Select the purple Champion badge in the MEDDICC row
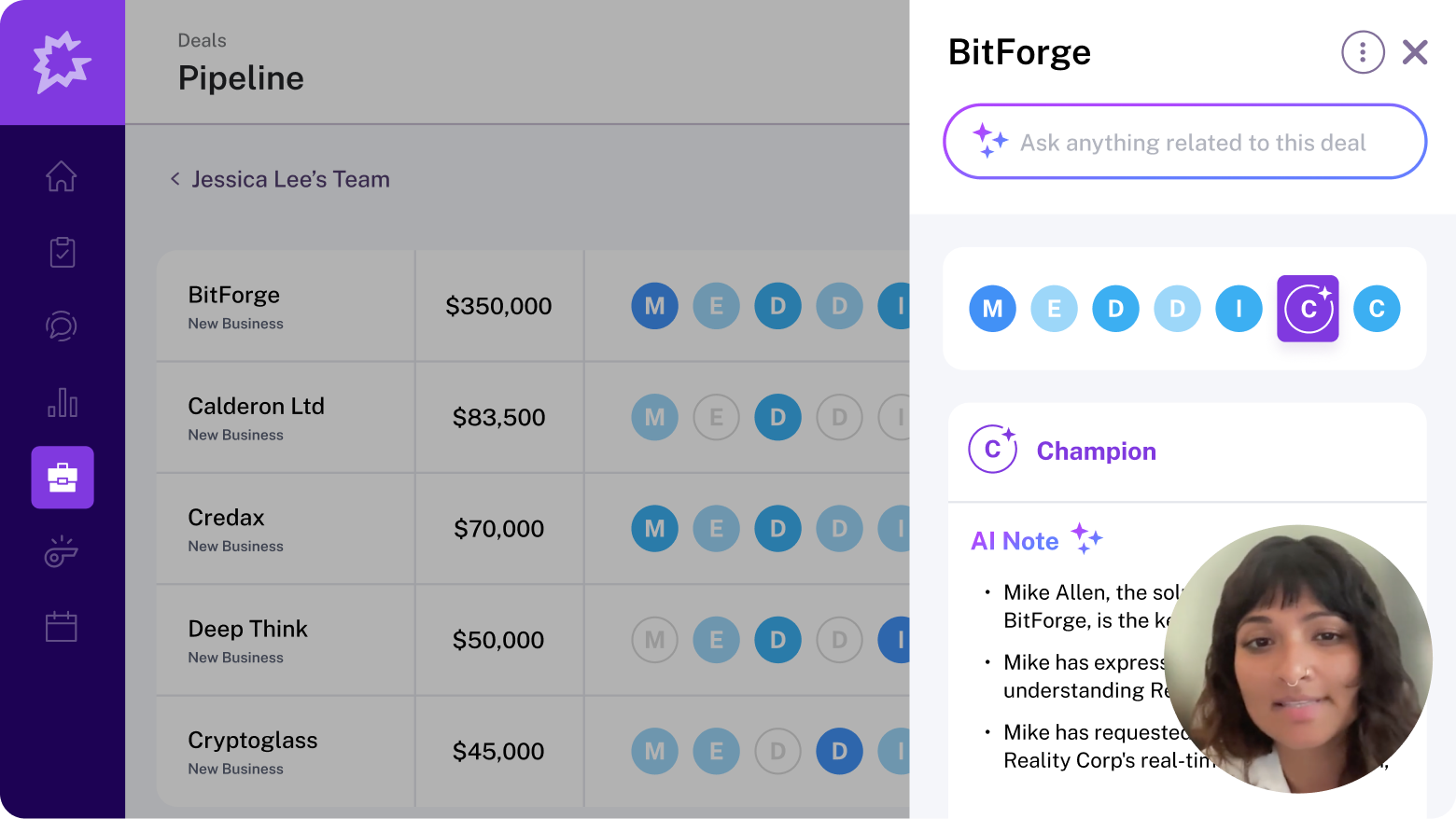This screenshot has width=1456, height=819. pyautogui.click(x=1307, y=309)
